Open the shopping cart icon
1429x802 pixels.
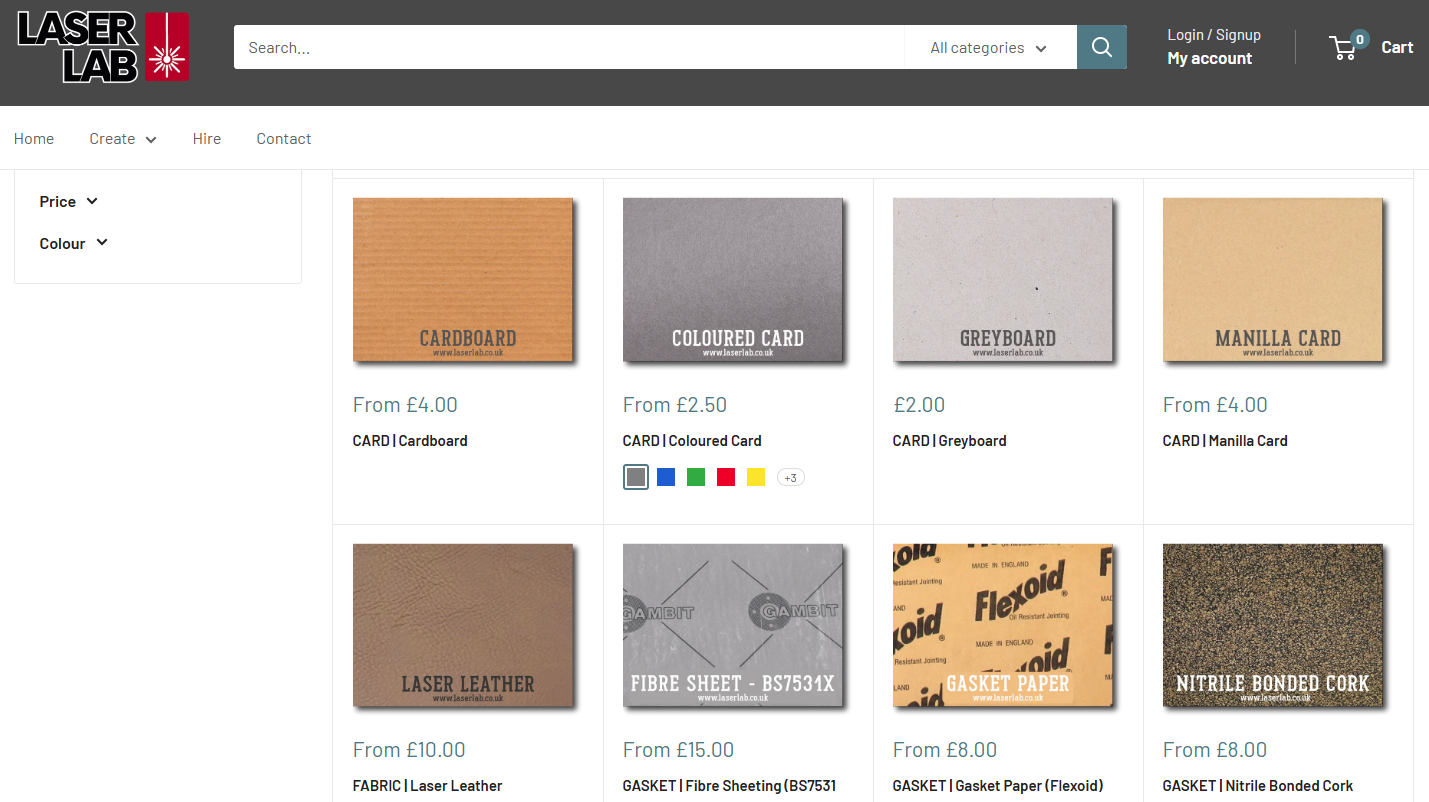1344,47
